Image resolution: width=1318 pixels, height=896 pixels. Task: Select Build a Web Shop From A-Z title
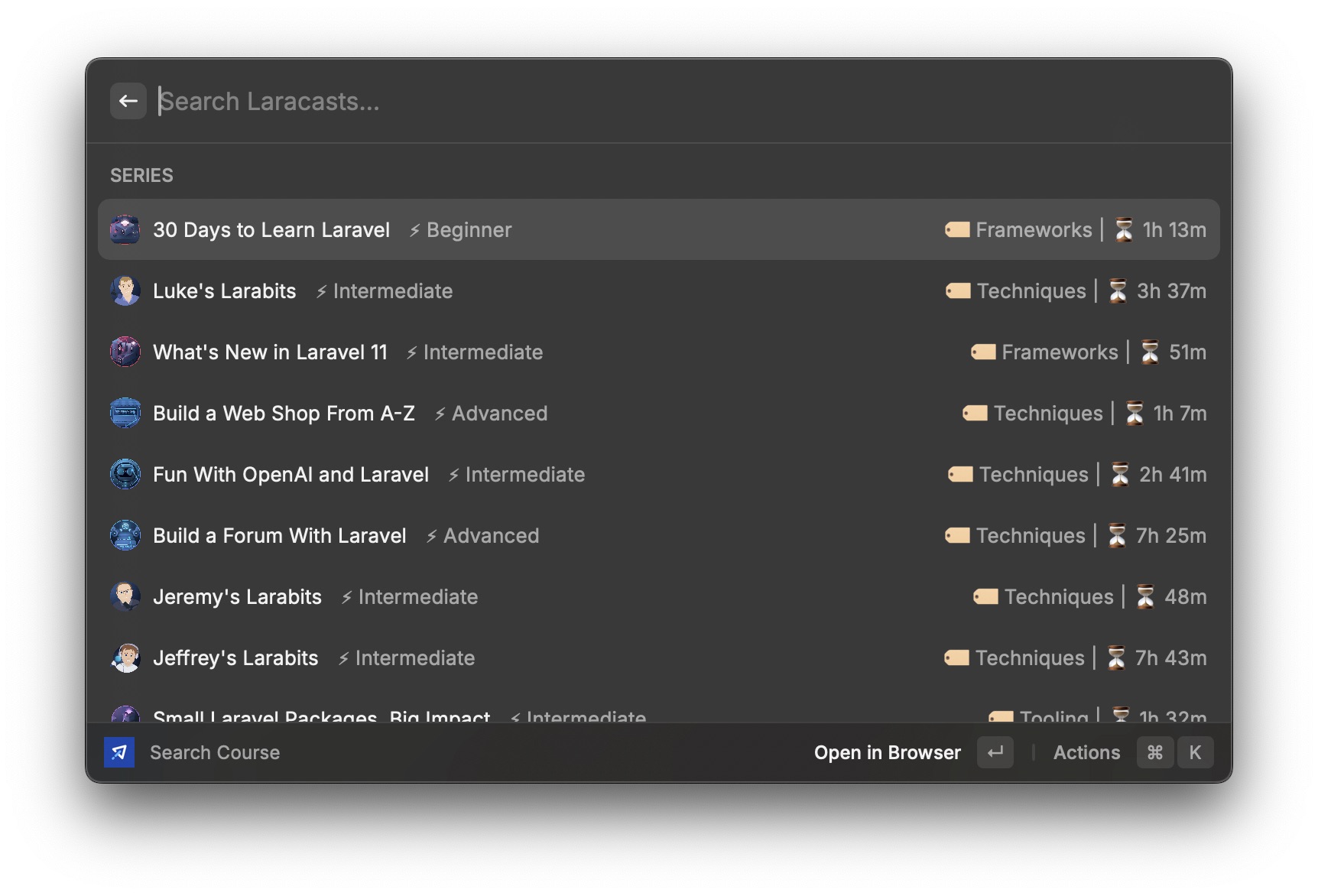(x=284, y=413)
